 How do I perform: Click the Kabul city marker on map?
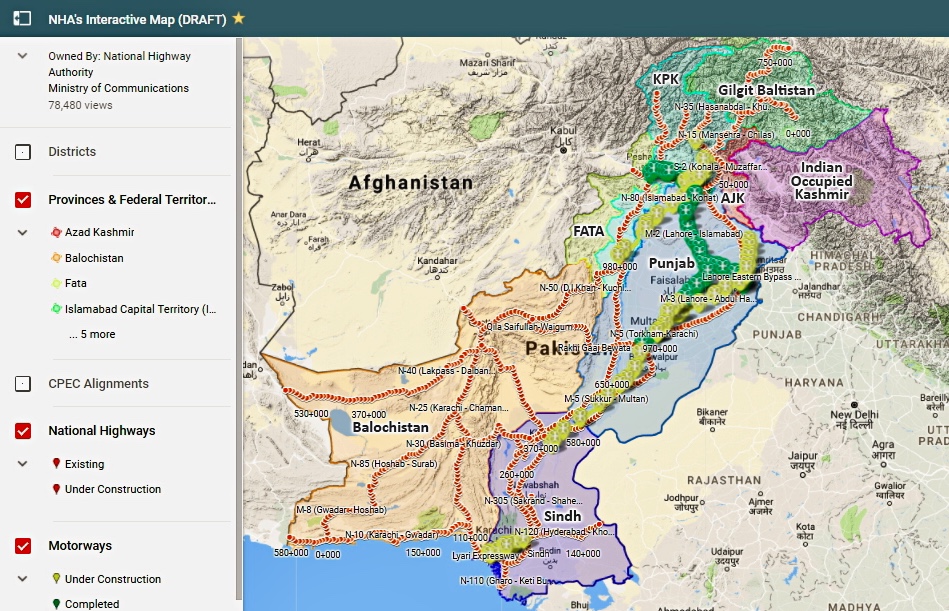click(x=563, y=150)
